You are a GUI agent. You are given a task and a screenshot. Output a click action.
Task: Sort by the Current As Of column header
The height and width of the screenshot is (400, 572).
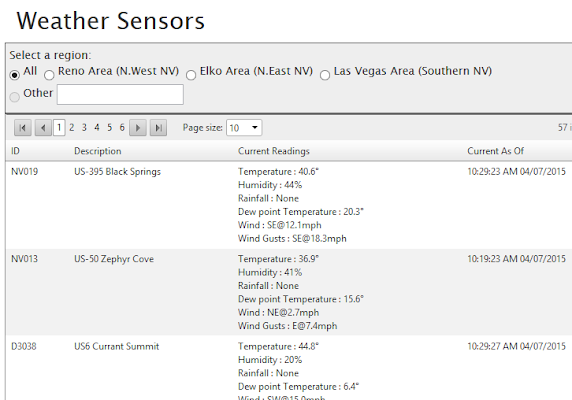coord(495,151)
